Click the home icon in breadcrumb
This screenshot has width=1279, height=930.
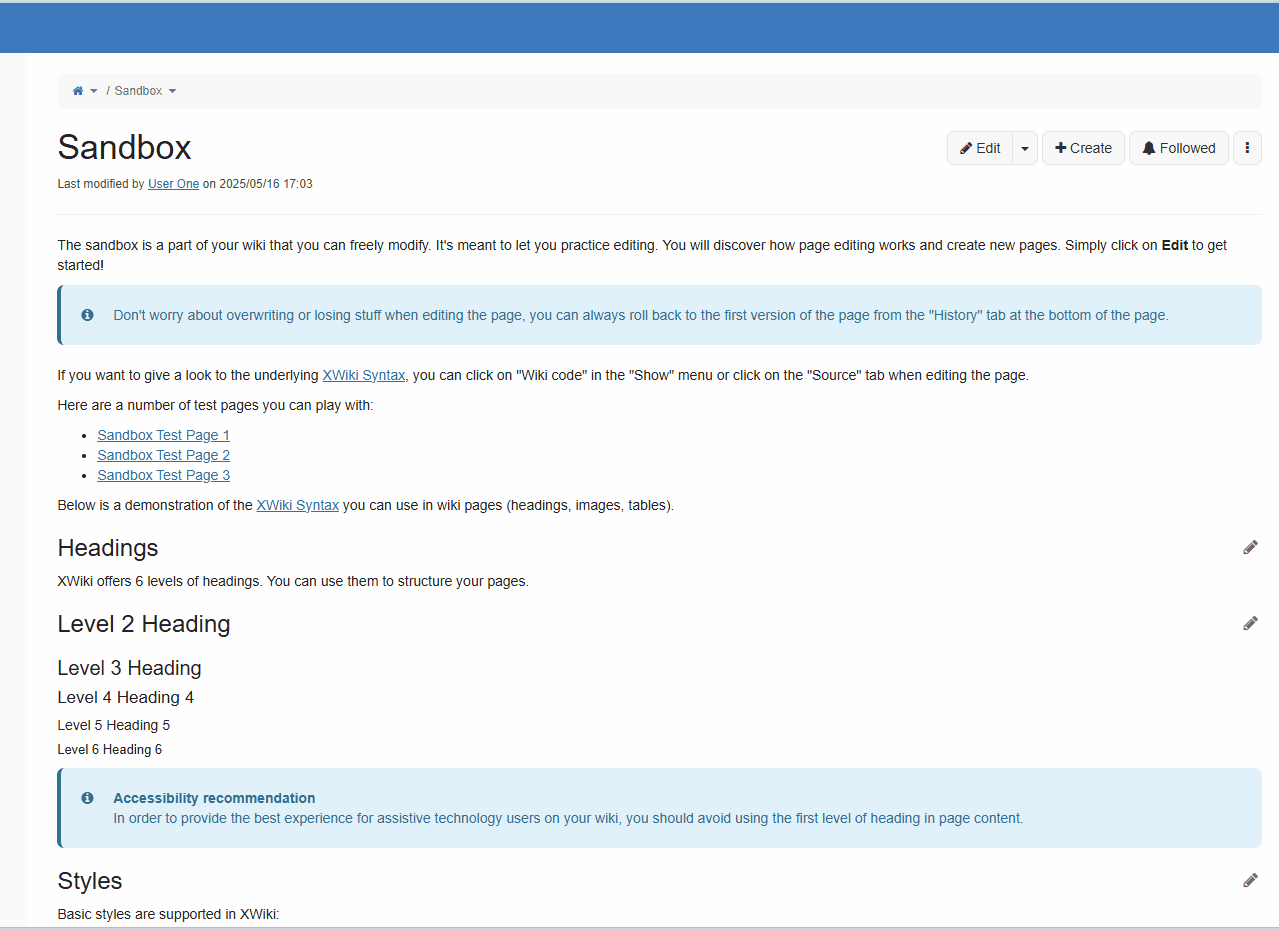point(78,91)
